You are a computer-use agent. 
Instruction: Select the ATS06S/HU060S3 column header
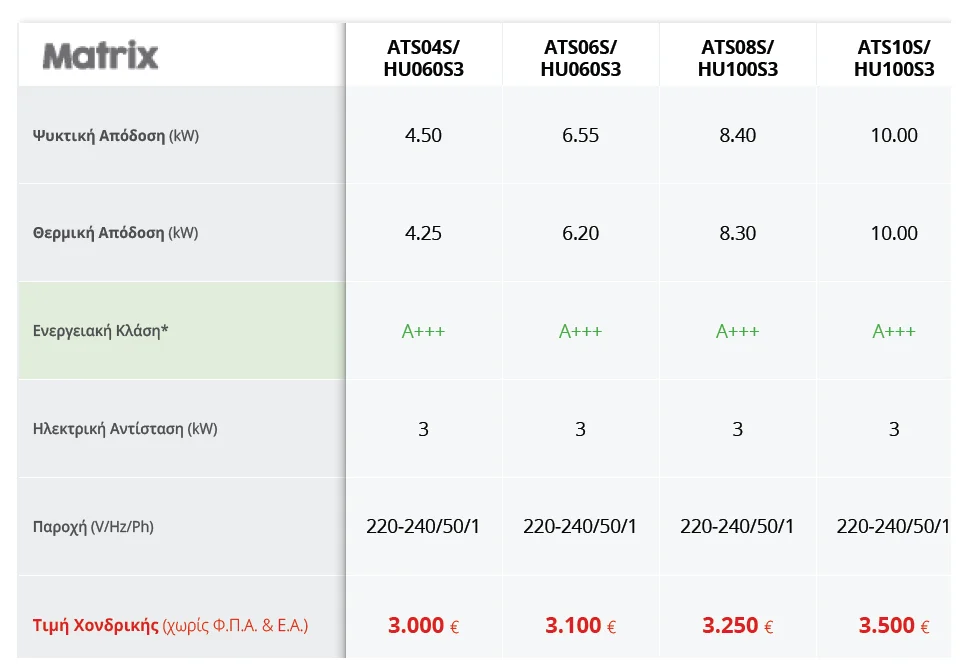580,58
